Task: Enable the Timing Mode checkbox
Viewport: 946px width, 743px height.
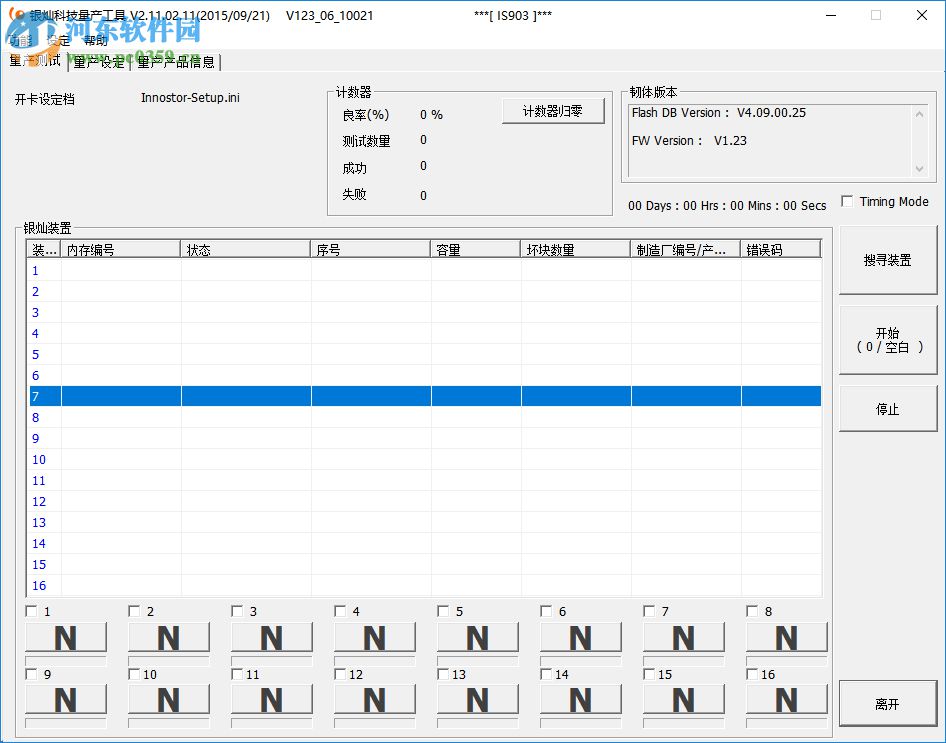Action: 846,202
